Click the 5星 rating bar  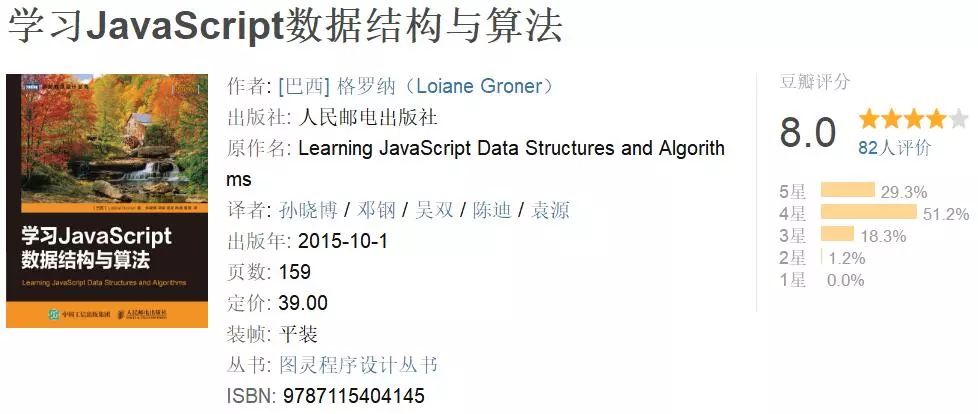[847, 191]
